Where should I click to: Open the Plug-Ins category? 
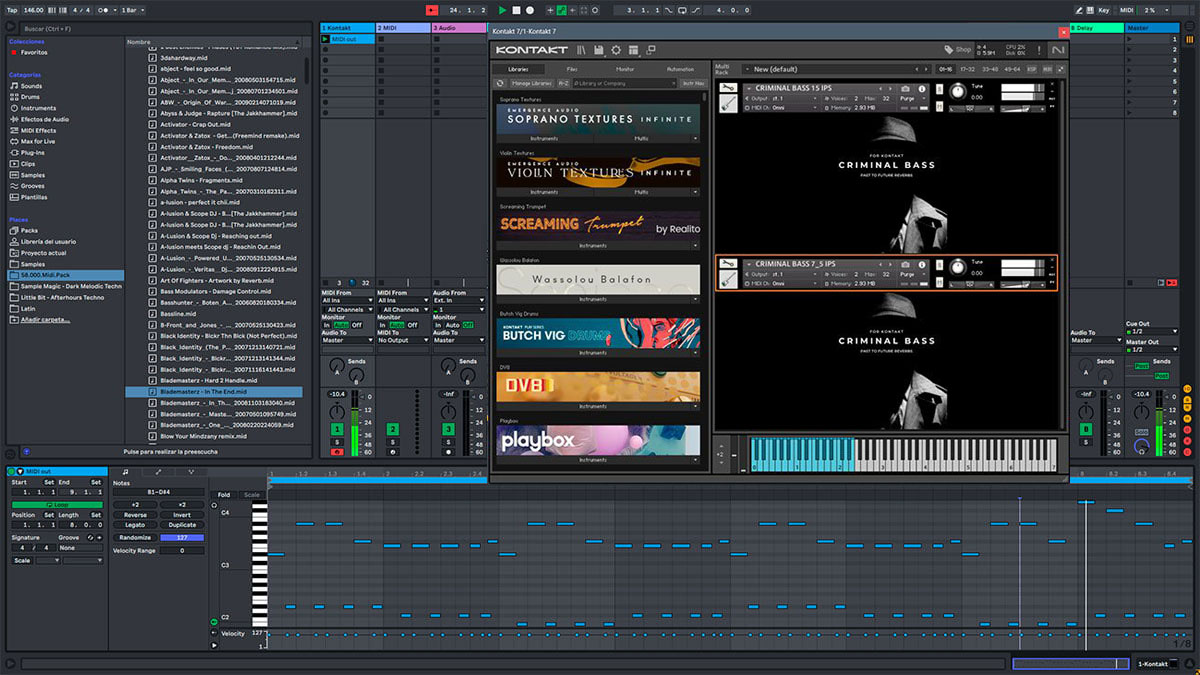33,152
